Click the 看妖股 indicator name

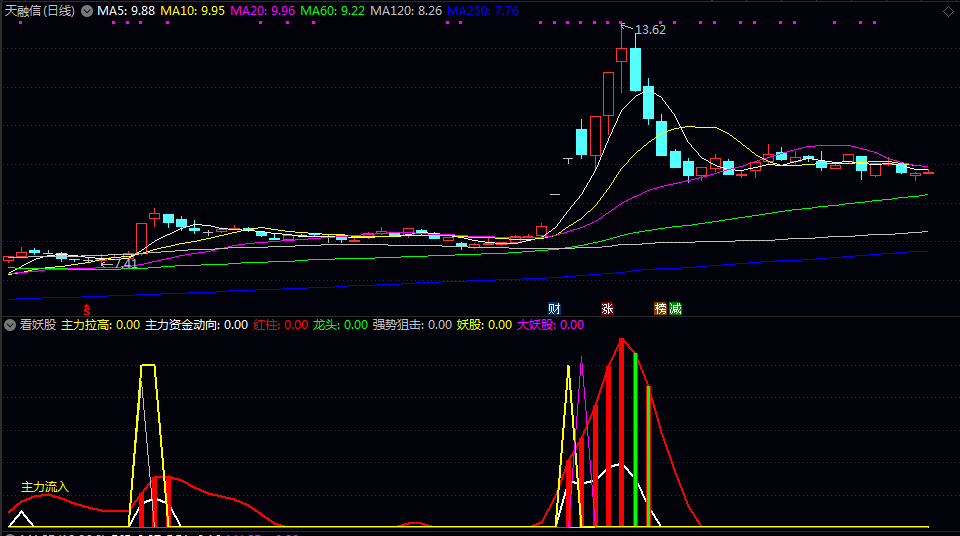(x=37, y=325)
